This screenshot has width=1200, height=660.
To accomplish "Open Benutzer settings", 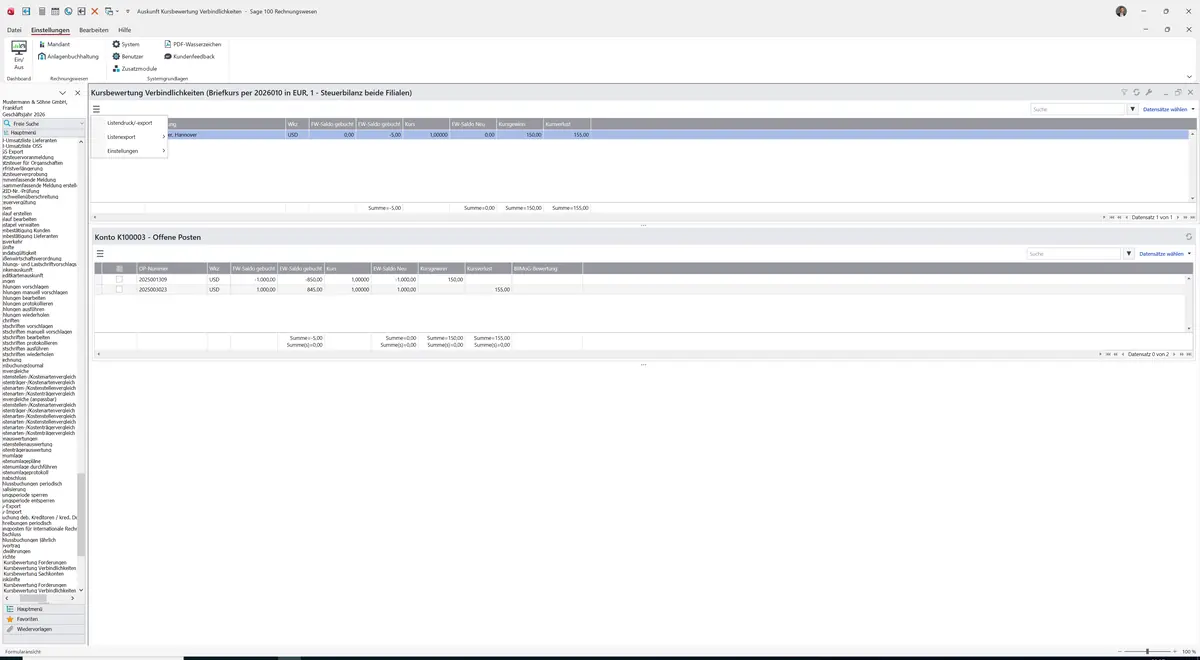I will (x=128, y=56).
